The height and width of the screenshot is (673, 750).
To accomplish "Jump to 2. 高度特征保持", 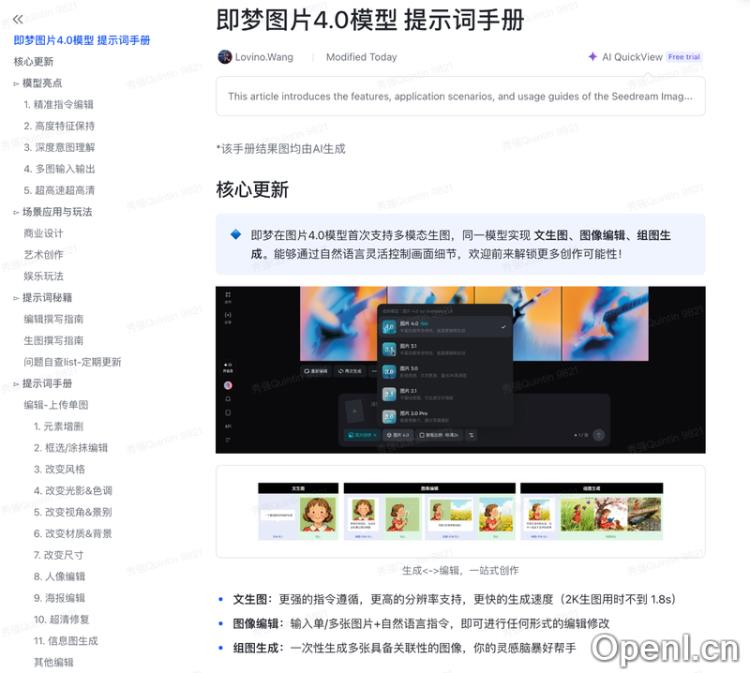I will 59,126.
